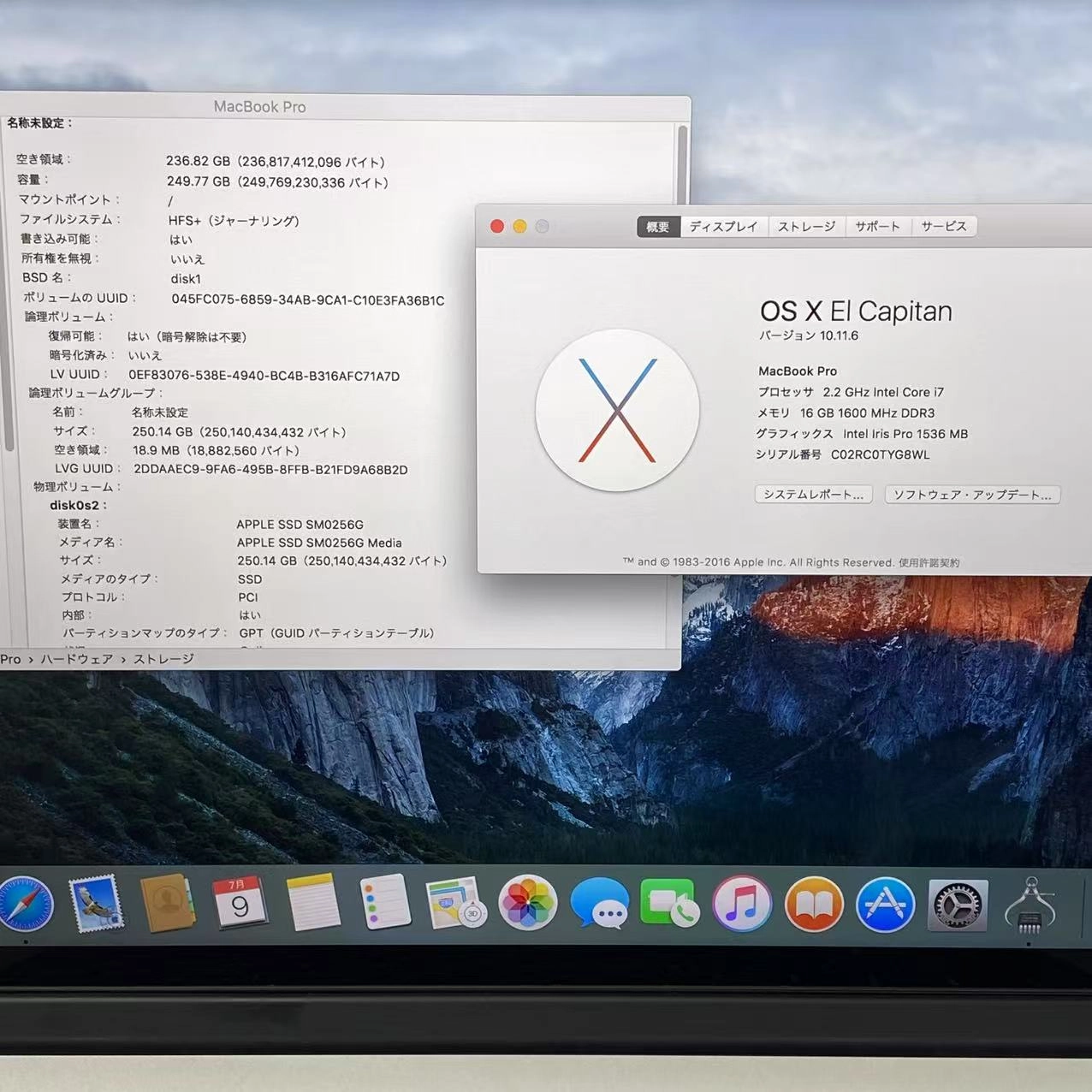Click the システムレポート button
Image resolution: width=1092 pixels, height=1092 pixels.
812,495
